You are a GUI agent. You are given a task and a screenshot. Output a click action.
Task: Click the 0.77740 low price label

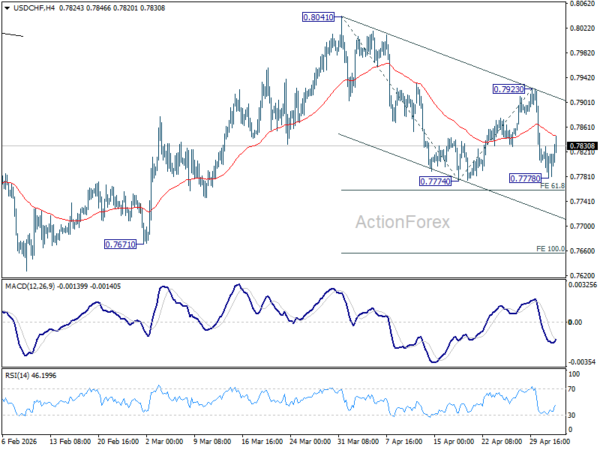tap(435, 181)
